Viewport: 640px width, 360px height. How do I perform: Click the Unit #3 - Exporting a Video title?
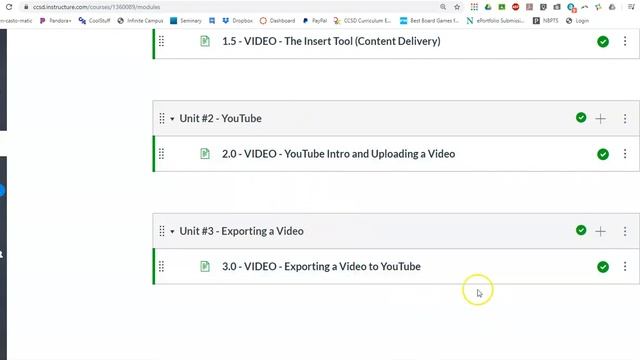point(241,231)
